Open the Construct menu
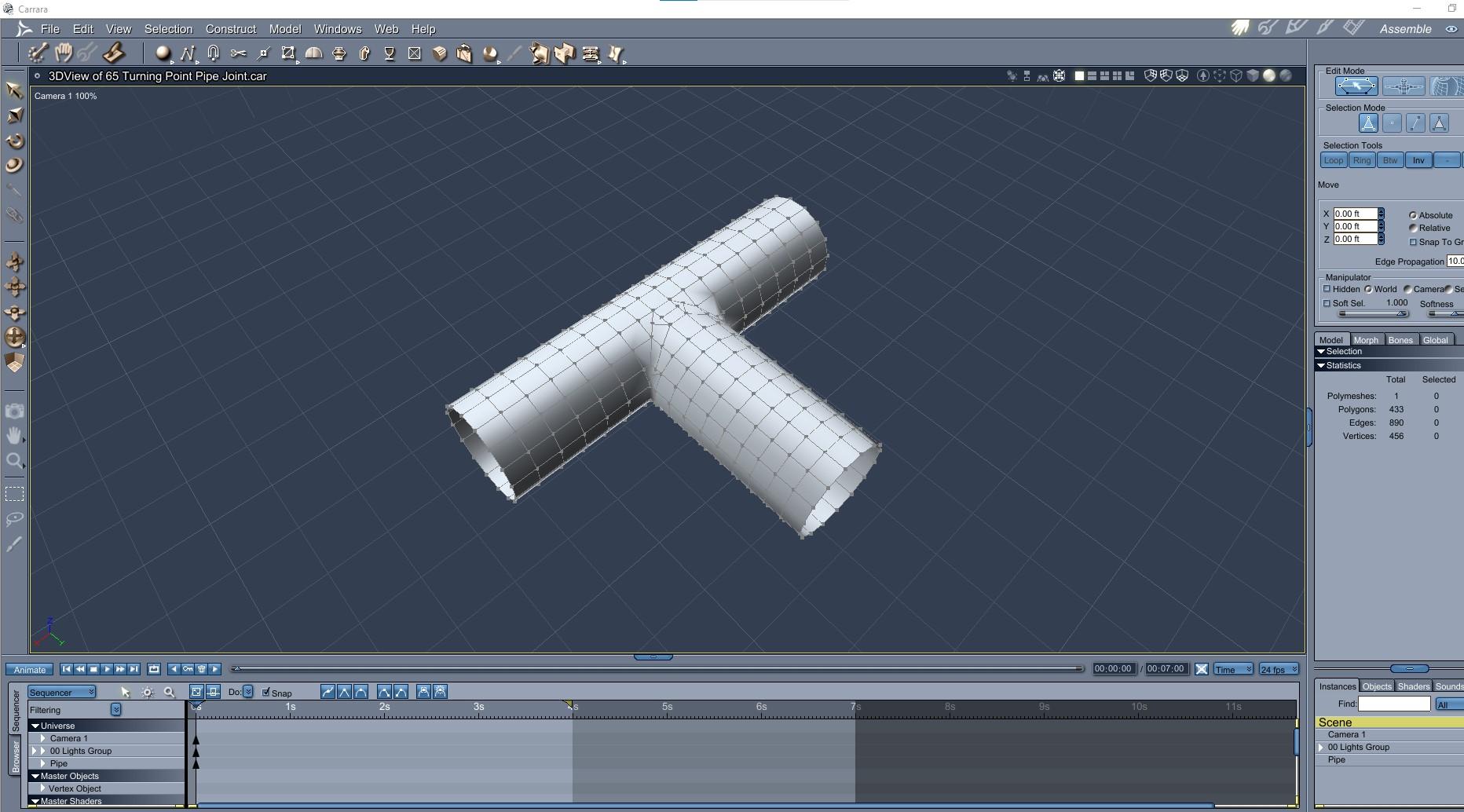 (231, 29)
